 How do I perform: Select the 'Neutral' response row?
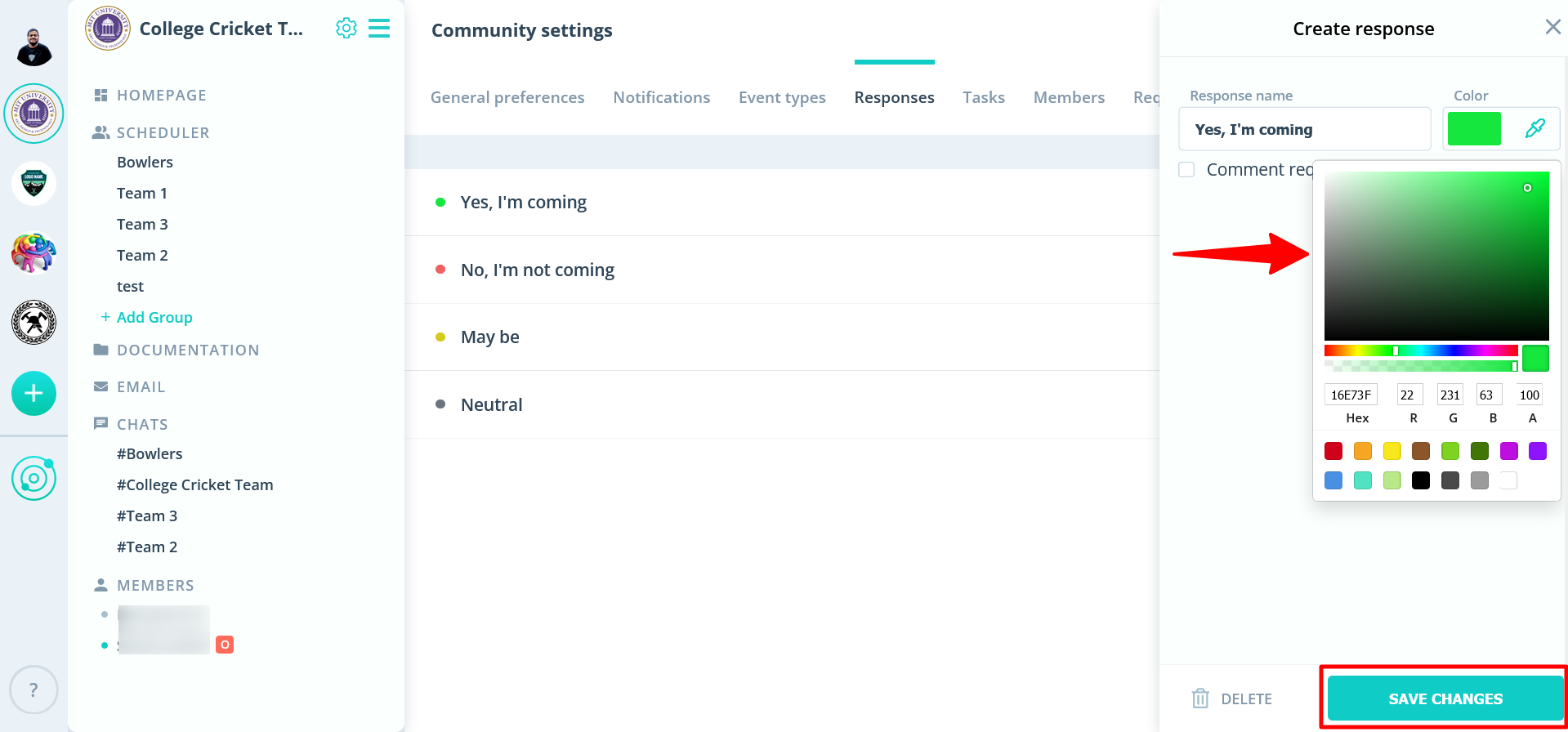[782, 404]
